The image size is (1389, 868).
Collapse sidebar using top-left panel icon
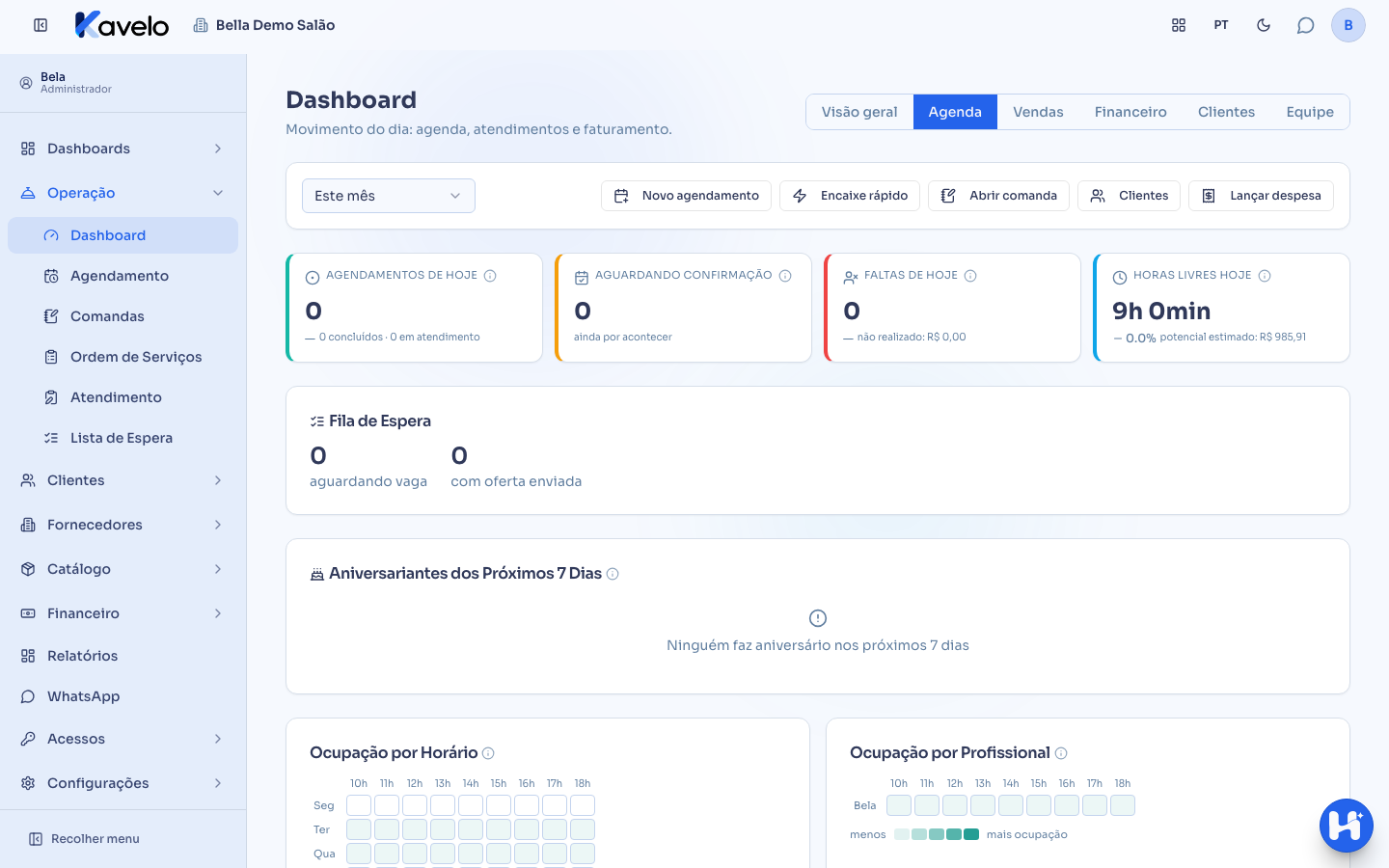tap(41, 25)
